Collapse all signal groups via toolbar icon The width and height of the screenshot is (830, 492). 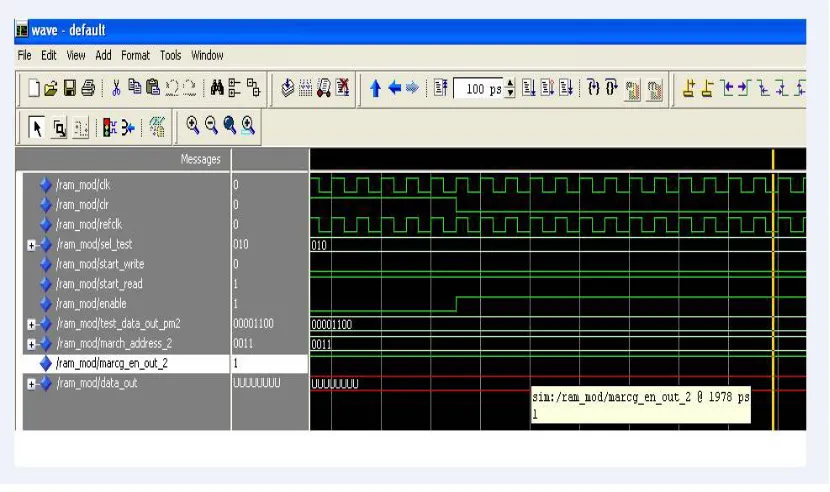pyautogui.click(x=254, y=88)
